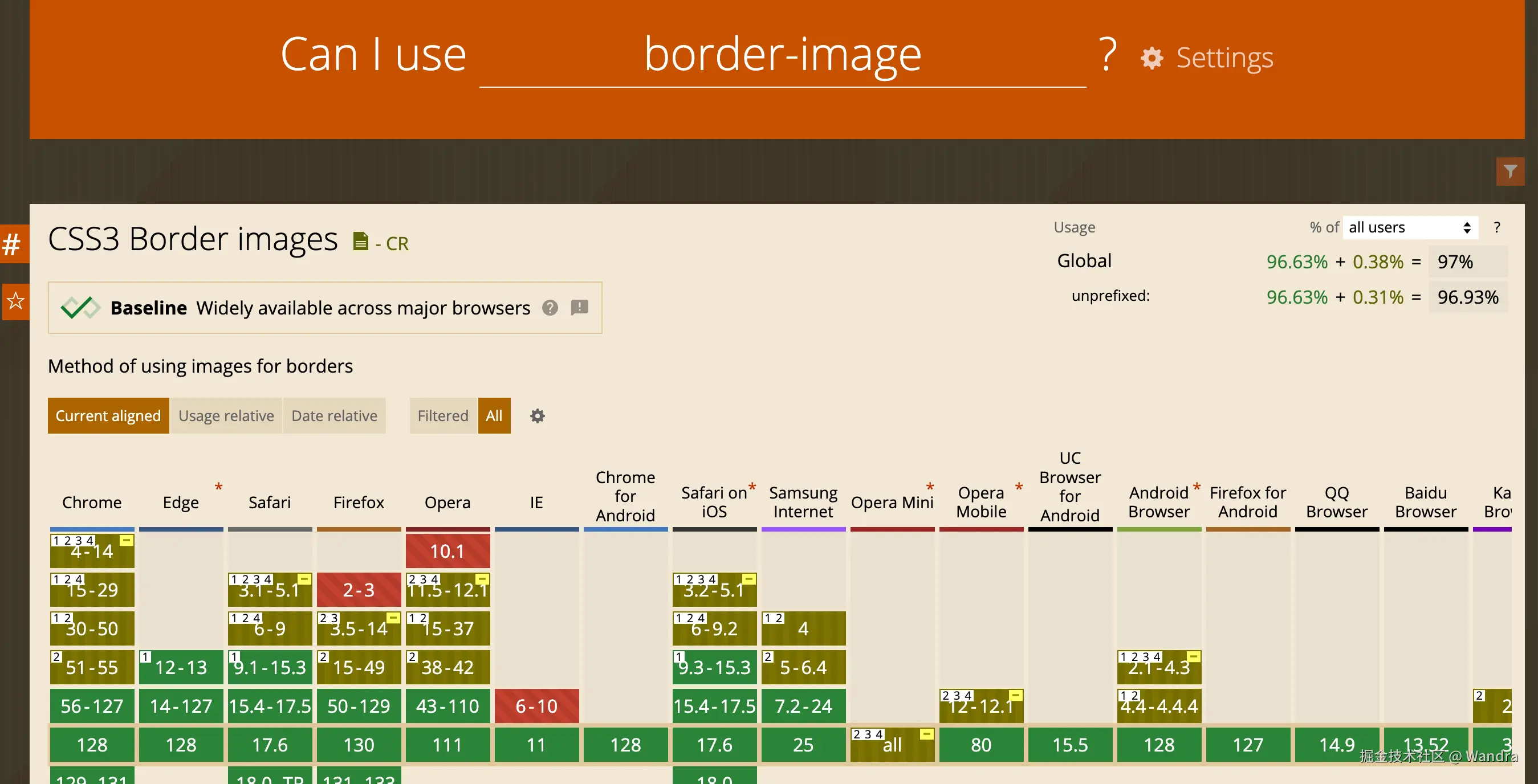Click the Baseline checkmark logo
This screenshot has height=784, width=1538.
(80, 308)
